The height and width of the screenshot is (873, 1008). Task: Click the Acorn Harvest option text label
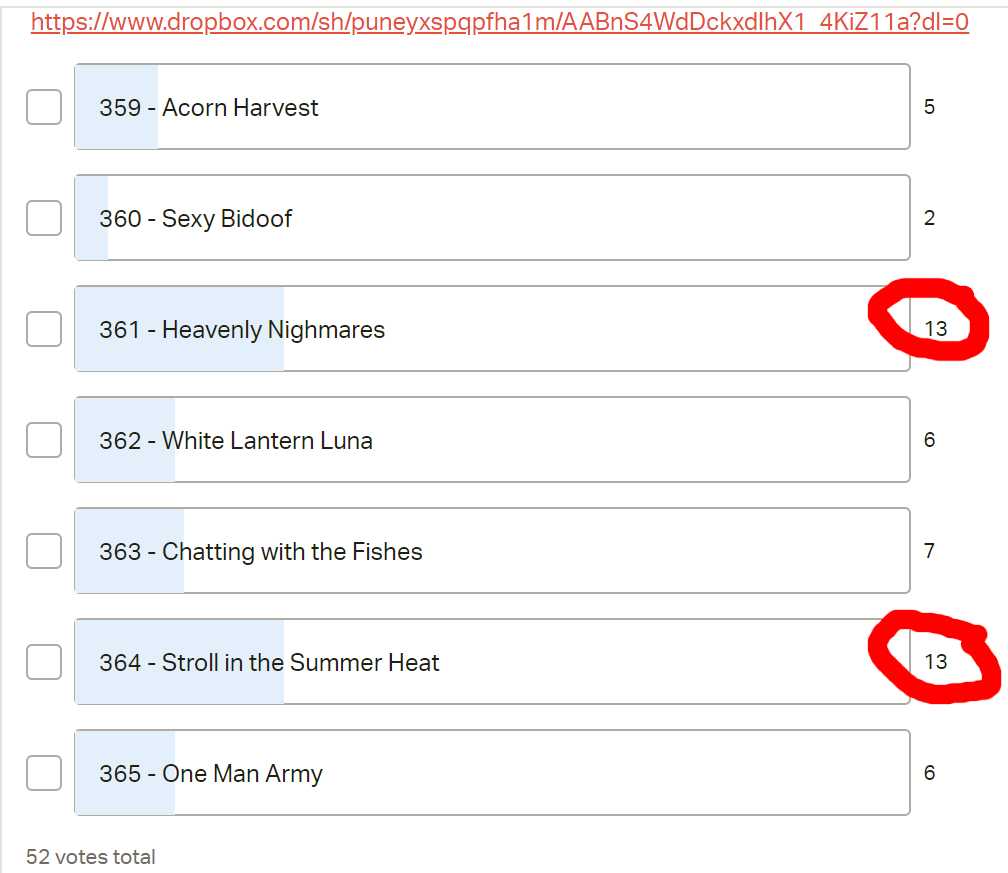click(x=209, y=108)
